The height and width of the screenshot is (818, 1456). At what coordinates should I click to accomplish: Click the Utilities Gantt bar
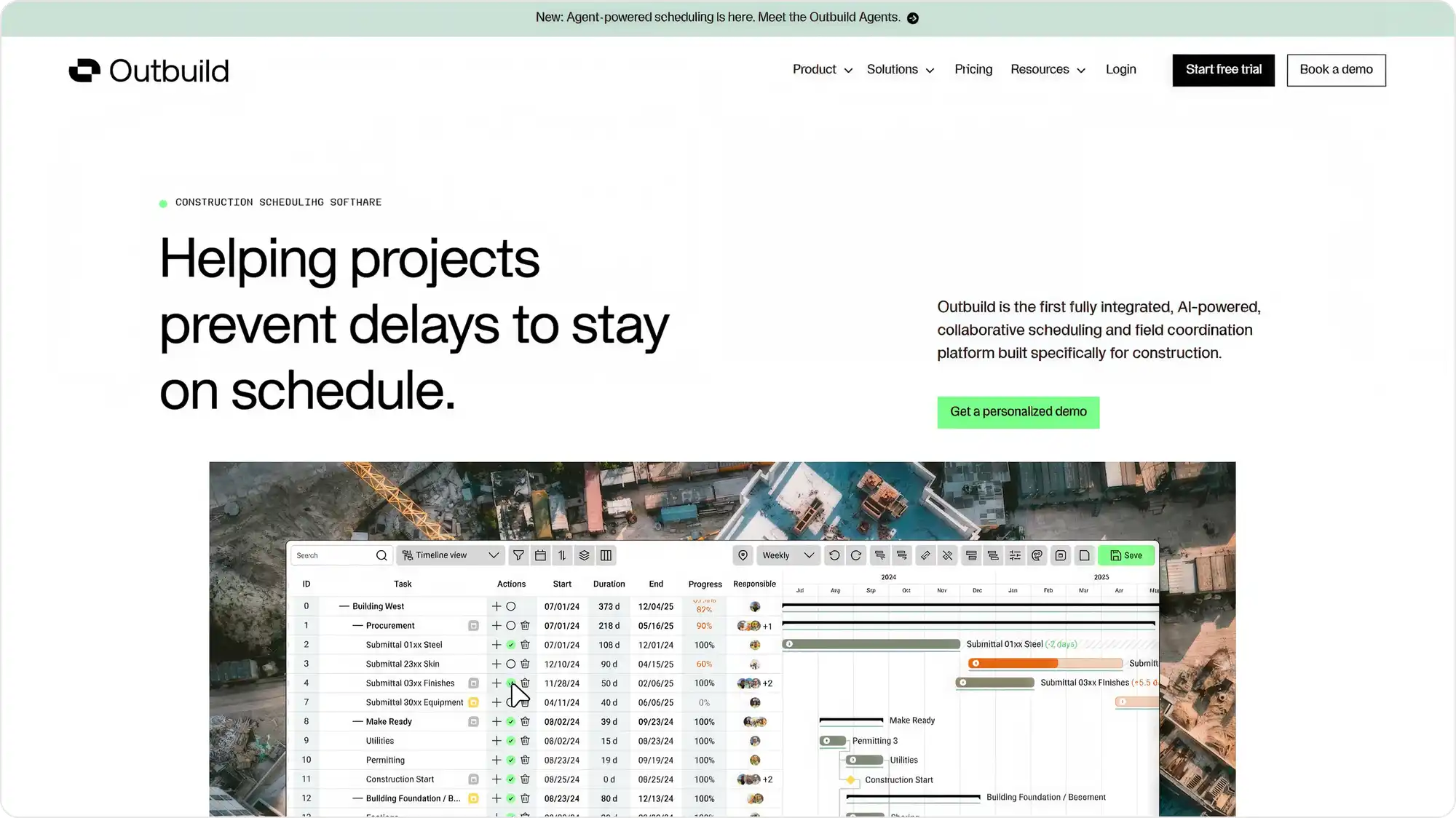(x=864, y=760)
